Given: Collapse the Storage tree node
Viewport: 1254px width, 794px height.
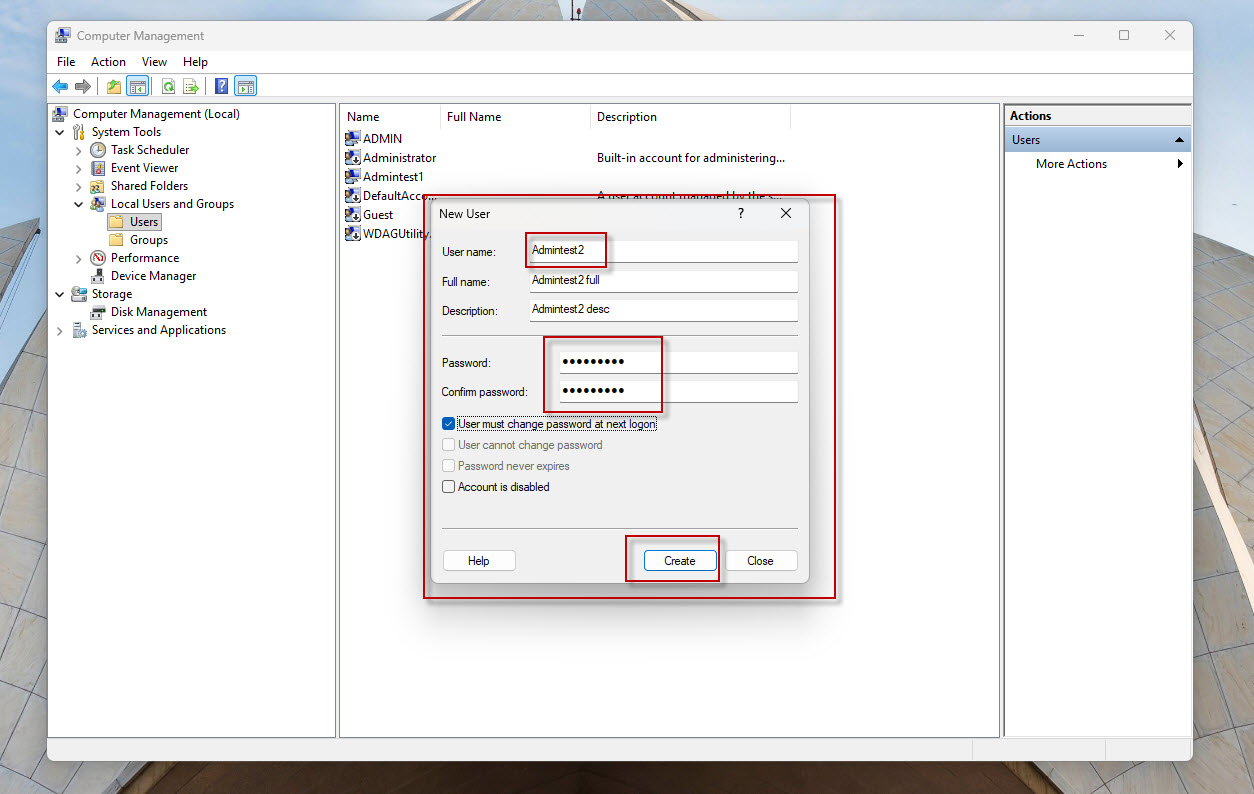Looking at the screenshot, I should [x=60, y=294].
